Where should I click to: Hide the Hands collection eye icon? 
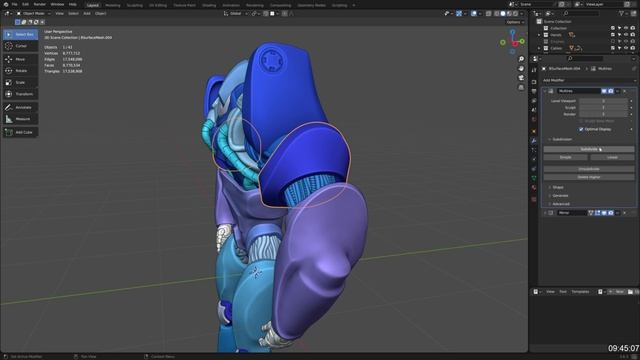[626, 35]
